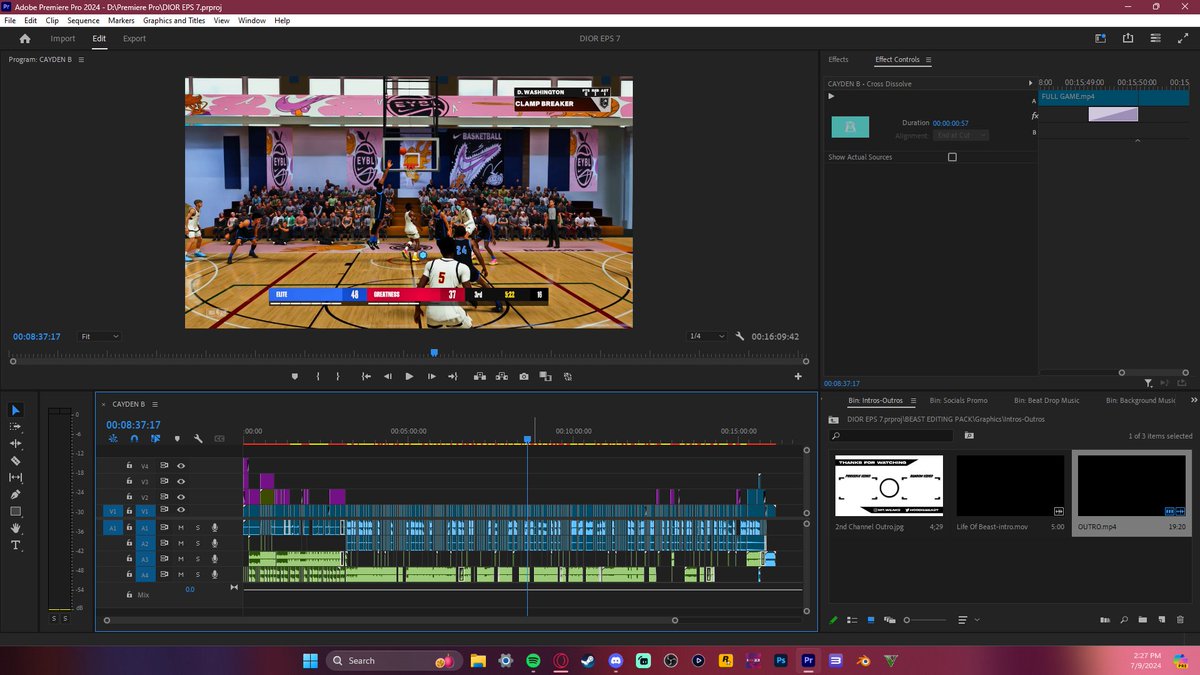1200x675 pixels.
Task: Open Effect Controls panel menu
Action: point(928,60)
